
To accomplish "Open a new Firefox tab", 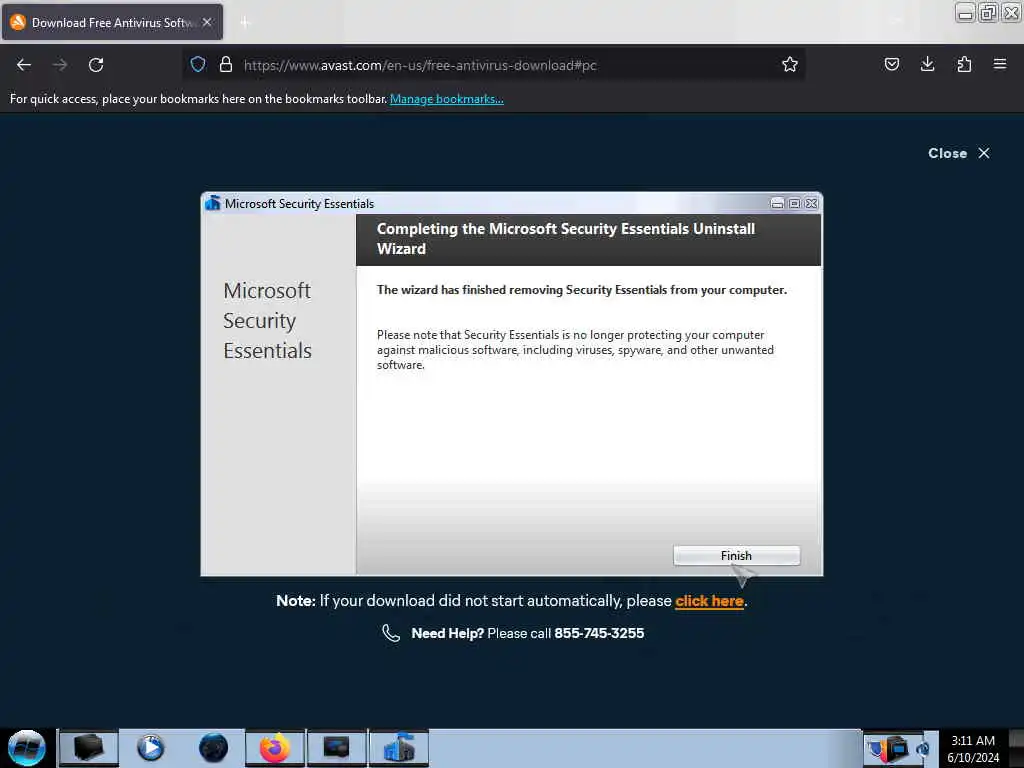I will [x=245, y=23].
